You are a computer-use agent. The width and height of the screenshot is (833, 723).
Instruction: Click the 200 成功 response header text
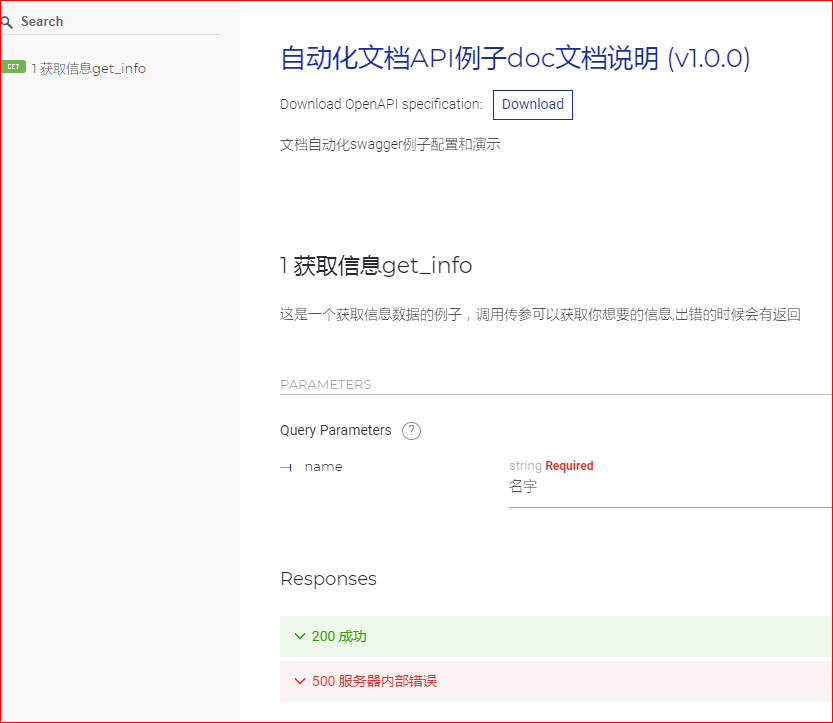(340, 636)
